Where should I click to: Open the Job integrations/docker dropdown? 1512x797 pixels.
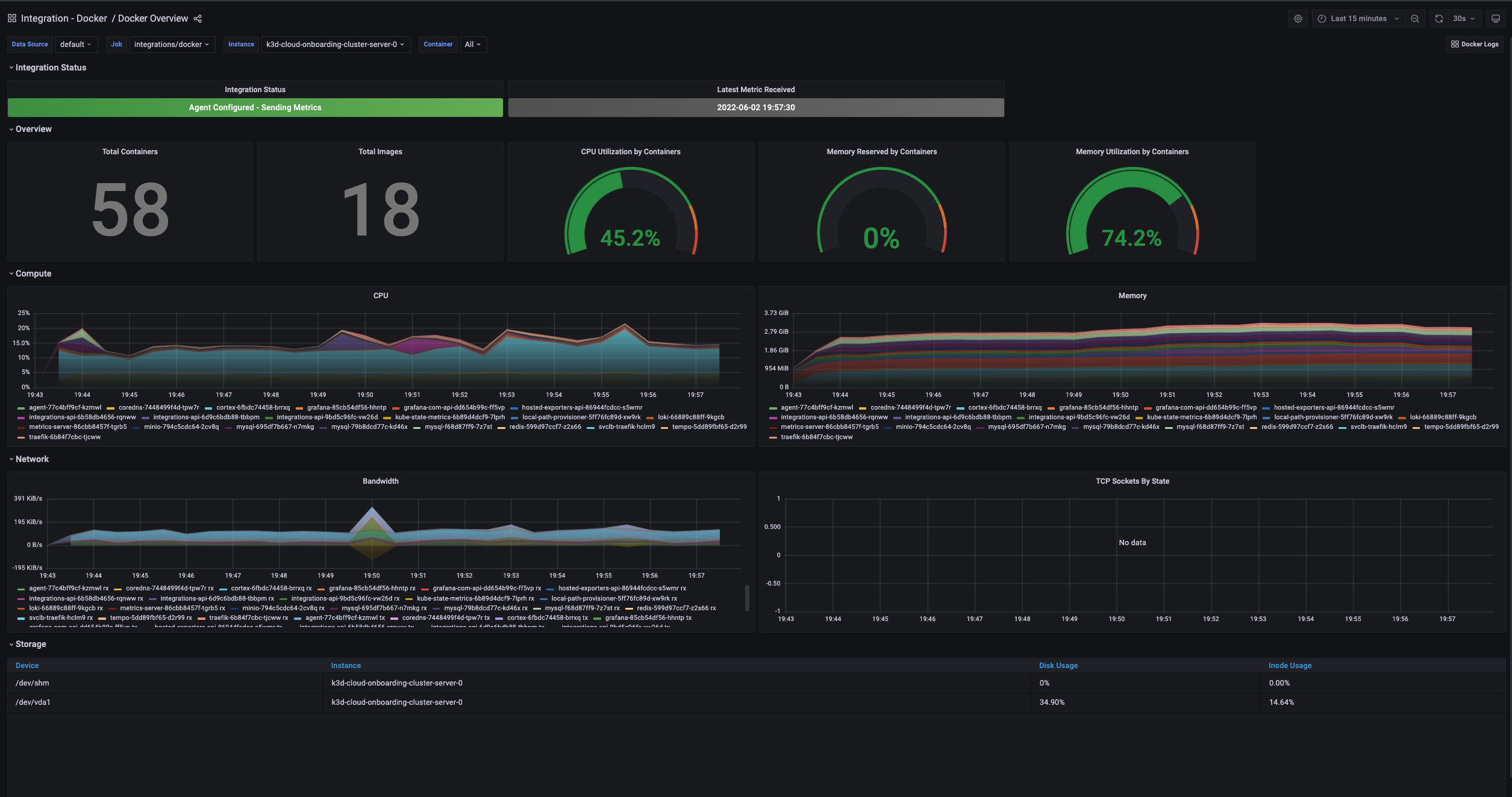click(x=172, y=45)
